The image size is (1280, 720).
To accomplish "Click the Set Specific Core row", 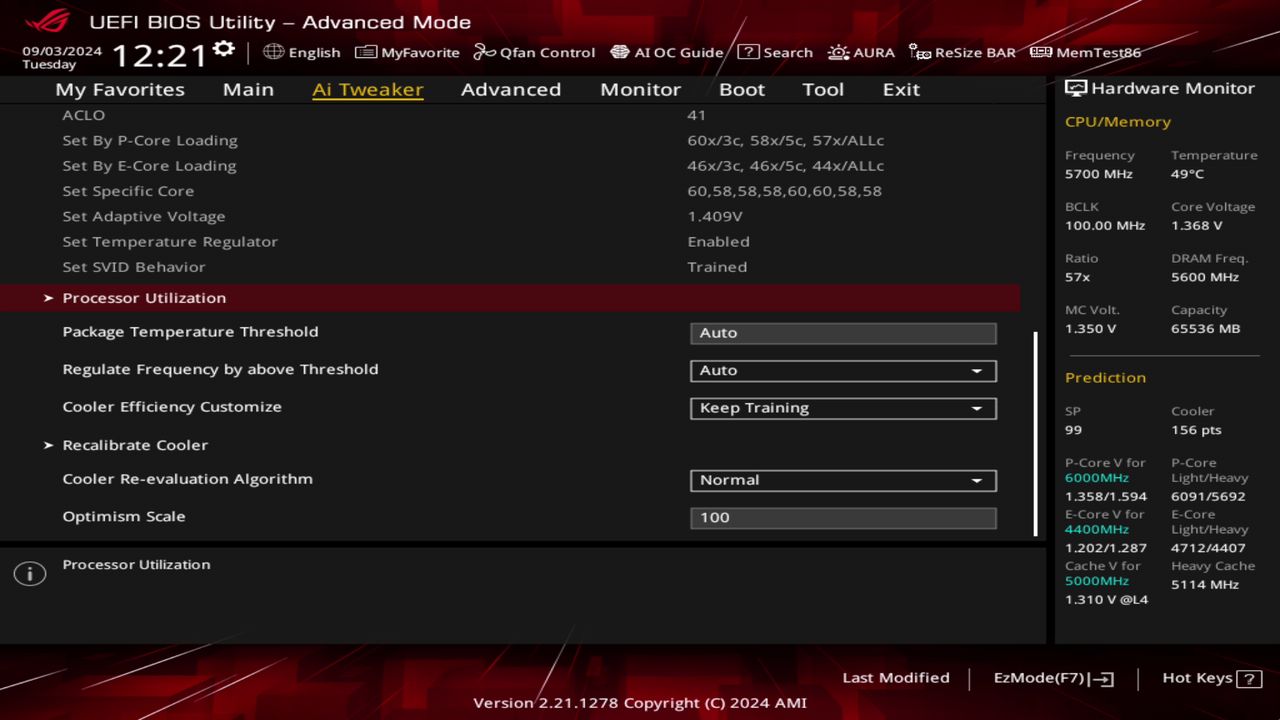I will tap(510, 191).
